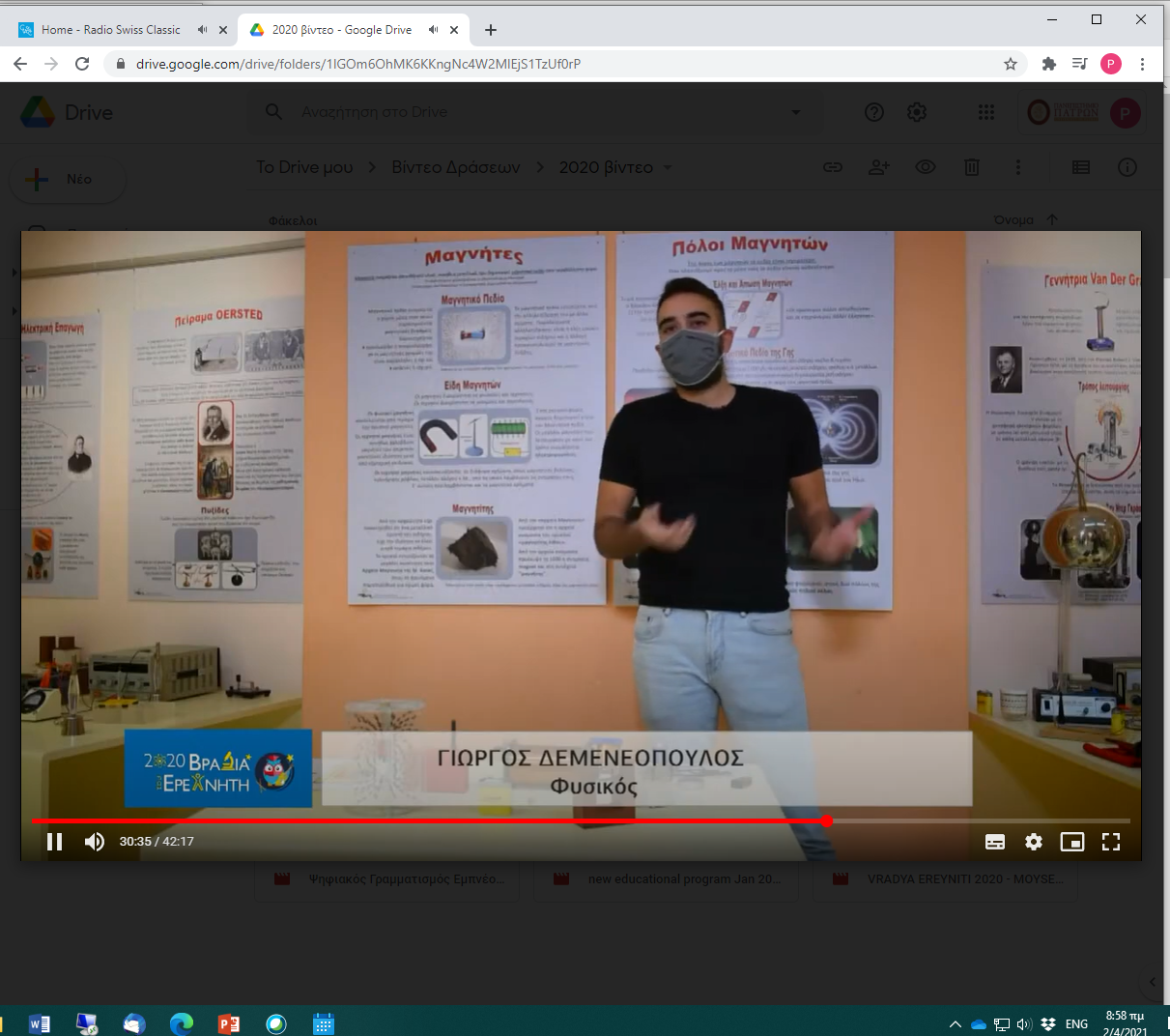This screenshot has height=1036, width=1170.
Task: Open Drive help question mark
Action: point(874,112)
